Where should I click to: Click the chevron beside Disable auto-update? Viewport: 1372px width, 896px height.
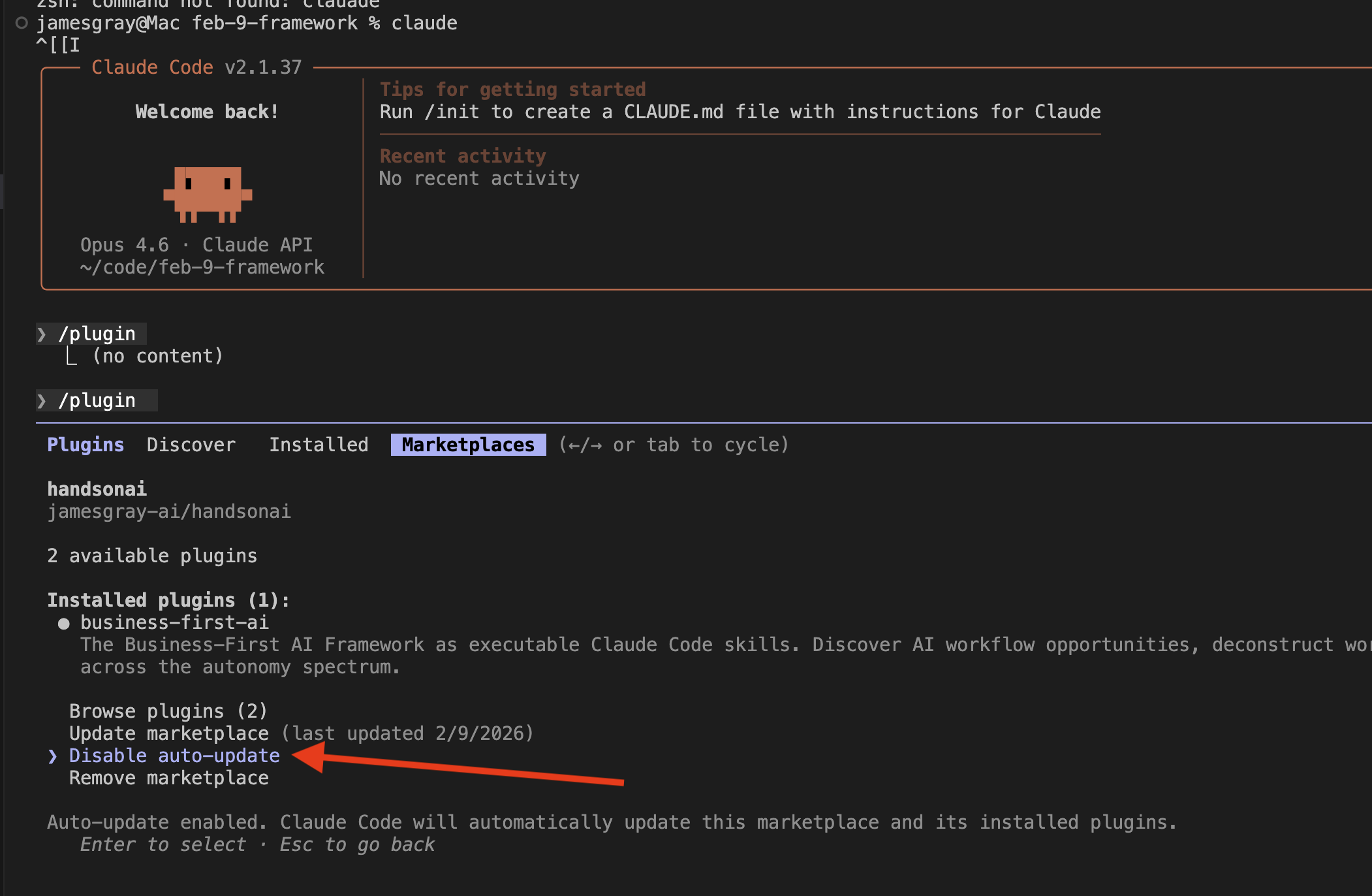point(53,756)
